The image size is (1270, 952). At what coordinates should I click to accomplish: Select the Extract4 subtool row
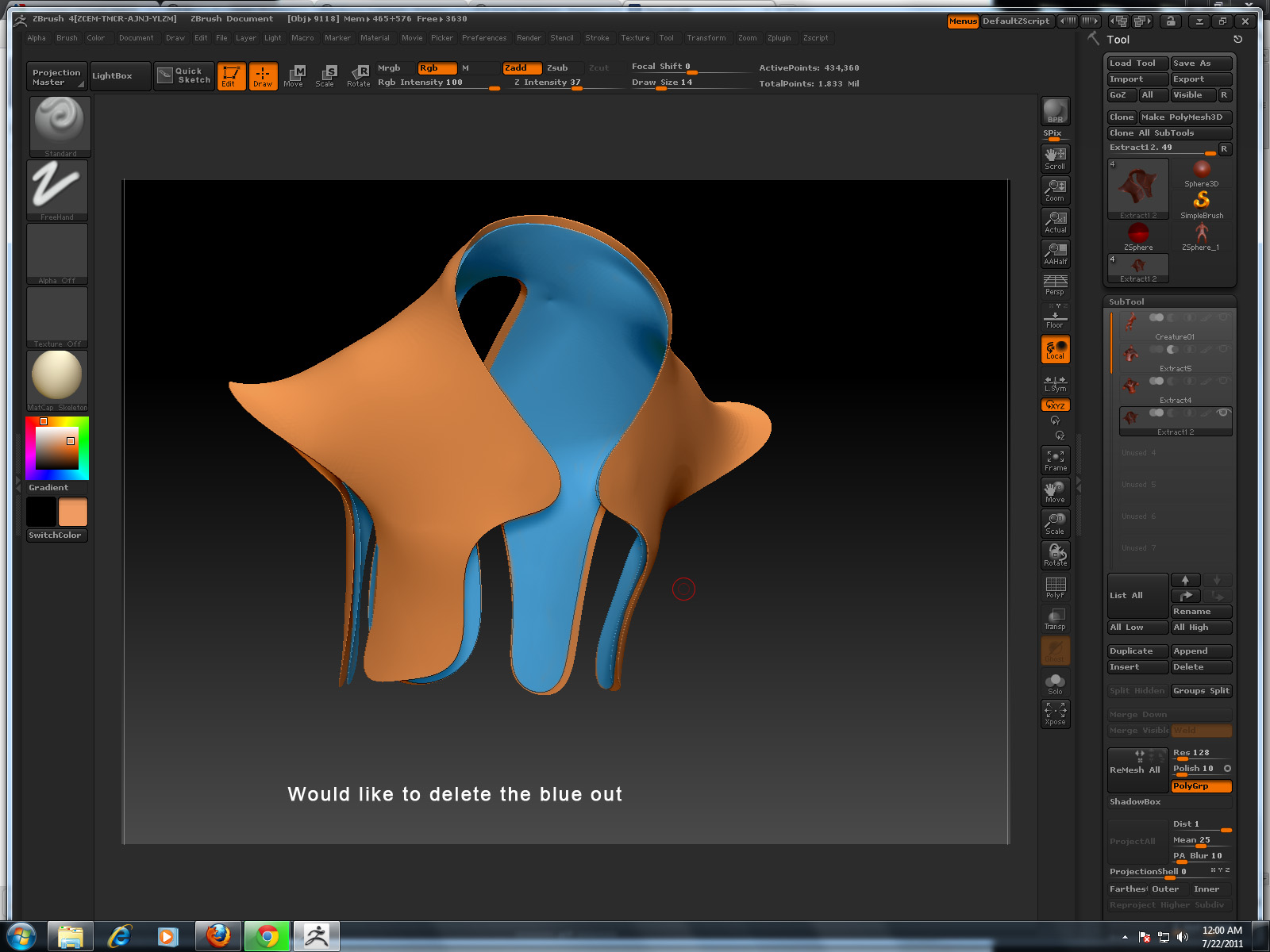(x=1175, y=391)
